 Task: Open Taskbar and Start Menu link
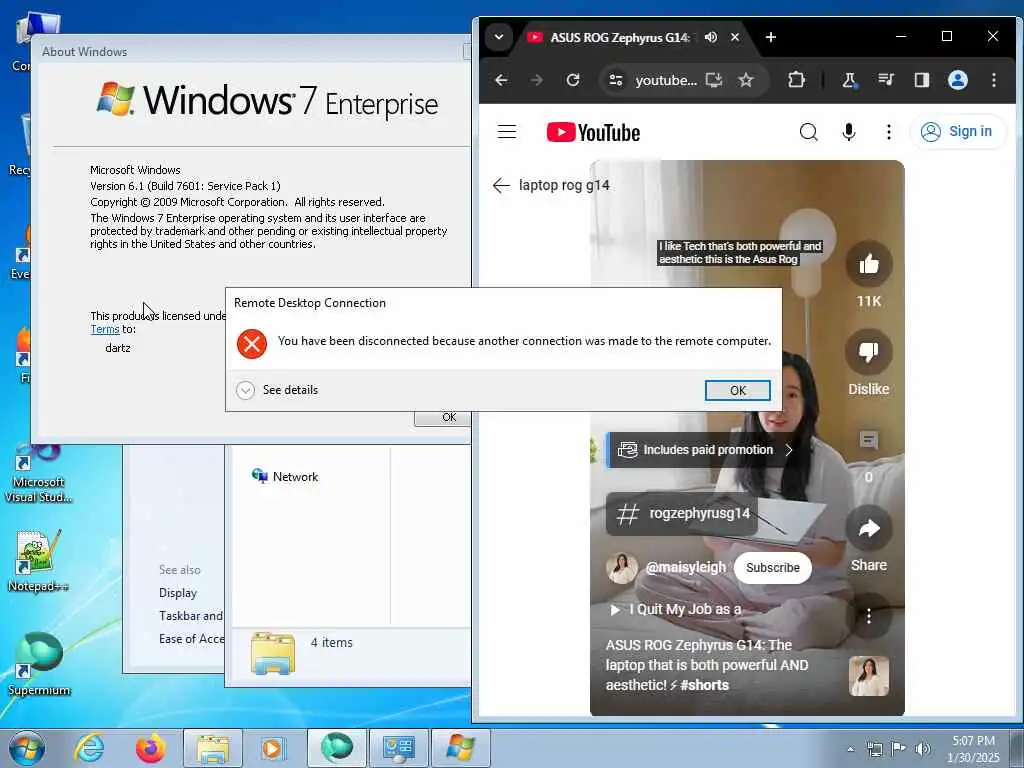click(x=191, y=616)
